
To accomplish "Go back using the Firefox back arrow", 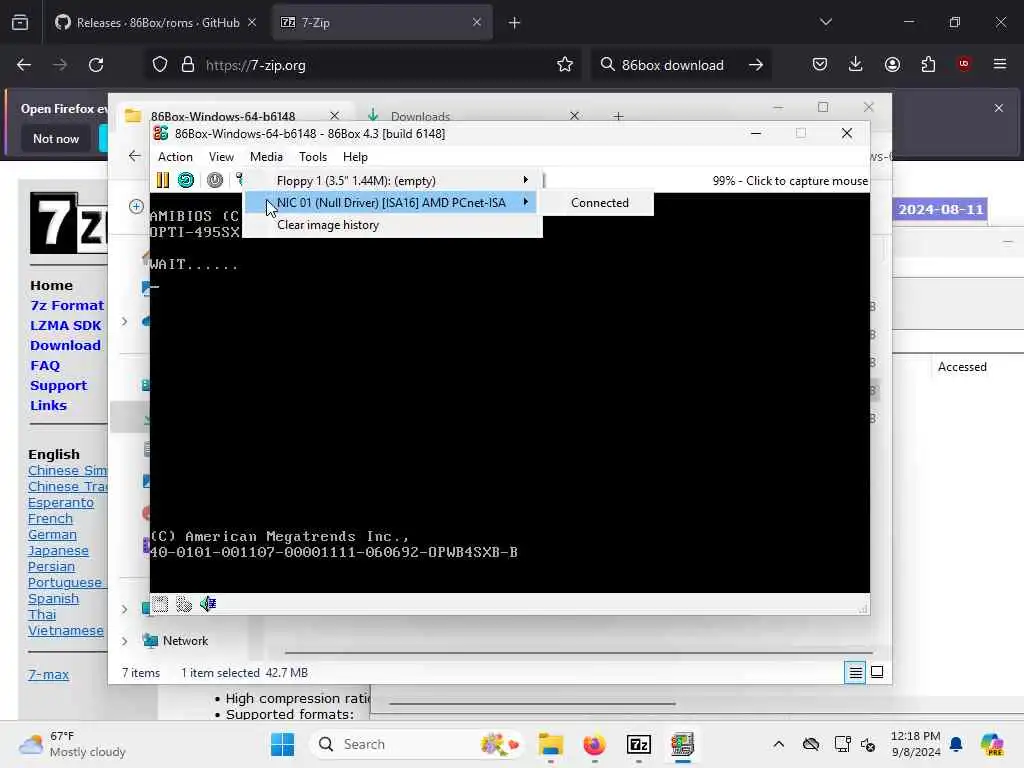I will tap(24, 65).
